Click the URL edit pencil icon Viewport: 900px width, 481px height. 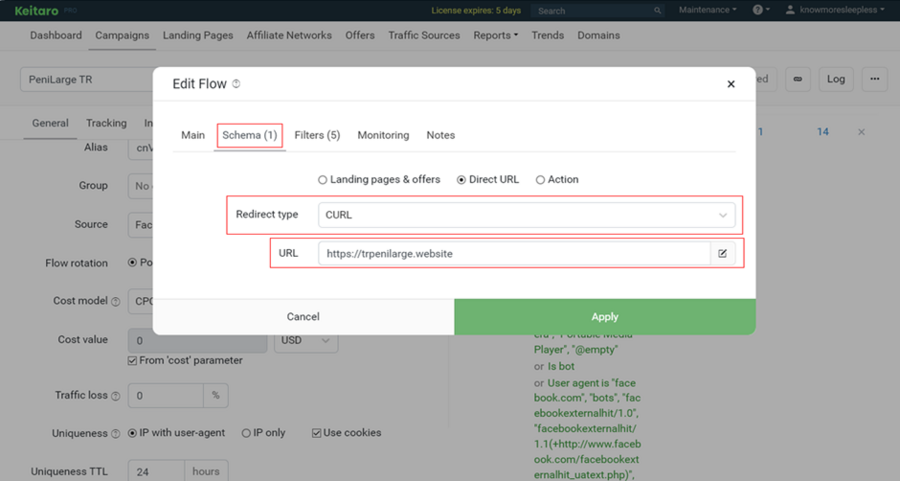click(x=723, y=253)
